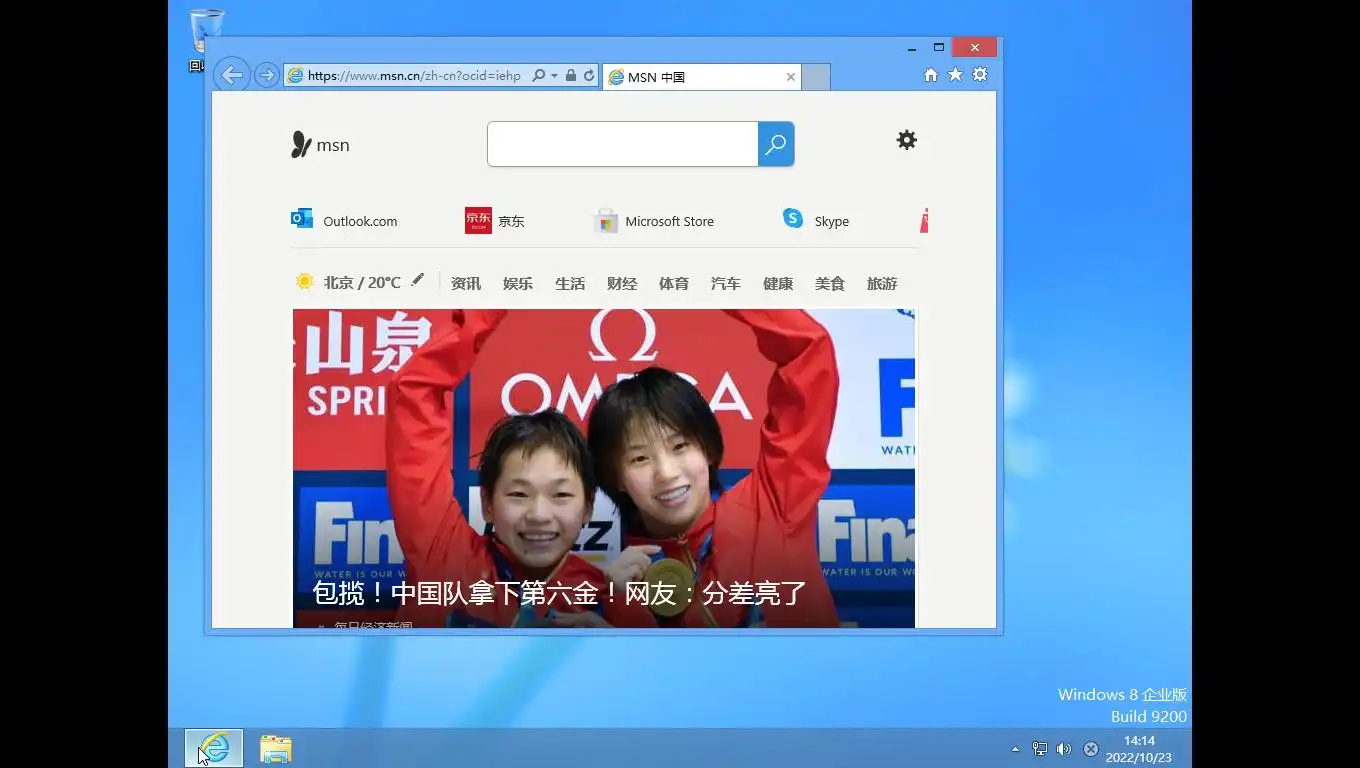Click the Internet Explorer taskbar button
This screenshot has height=768, width=1360.
click(x=214, y=748)
